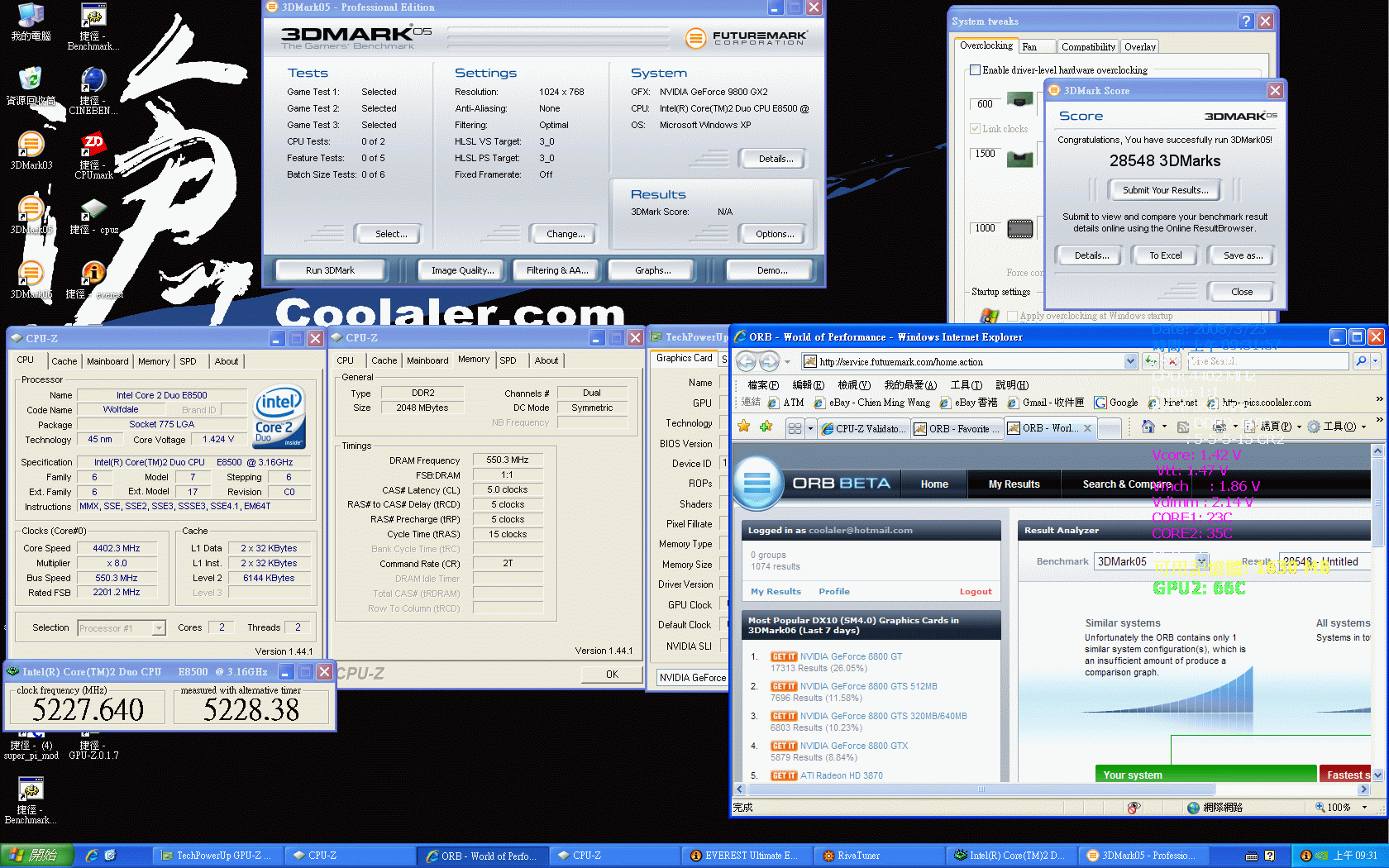Screen dimensions: 1389x868
Task: Click the IE RSS feeds icon
Action: [x=1183, y=427]
